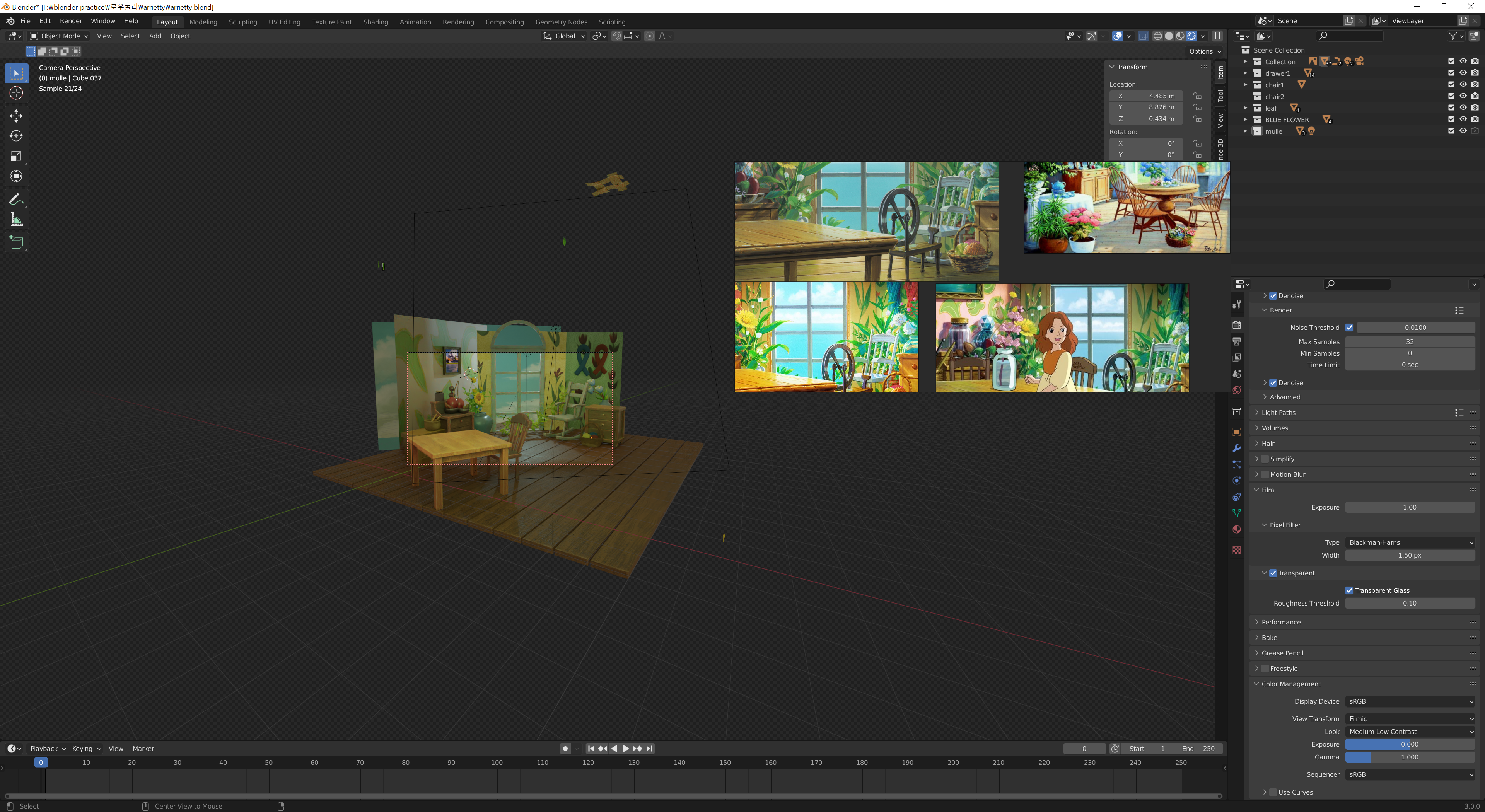Select the Move tool in toolbar
1485x812 pixels.
pyautogui.click(x=16, y=116)
